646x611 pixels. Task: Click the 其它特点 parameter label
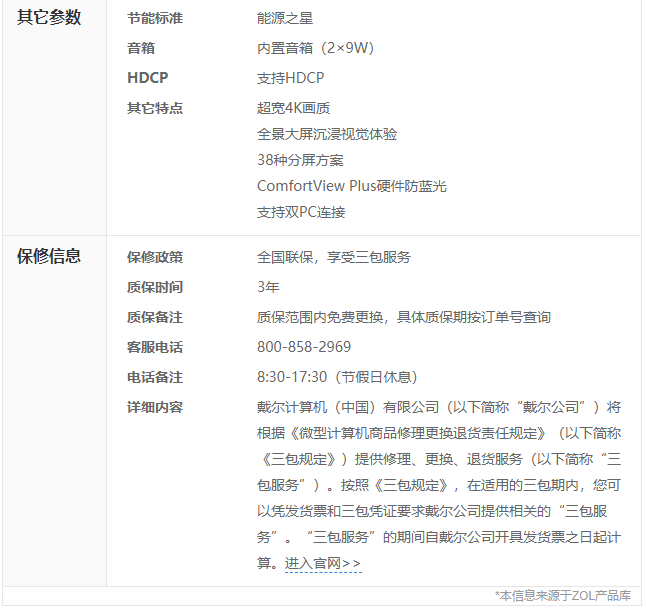coord(155,108)
